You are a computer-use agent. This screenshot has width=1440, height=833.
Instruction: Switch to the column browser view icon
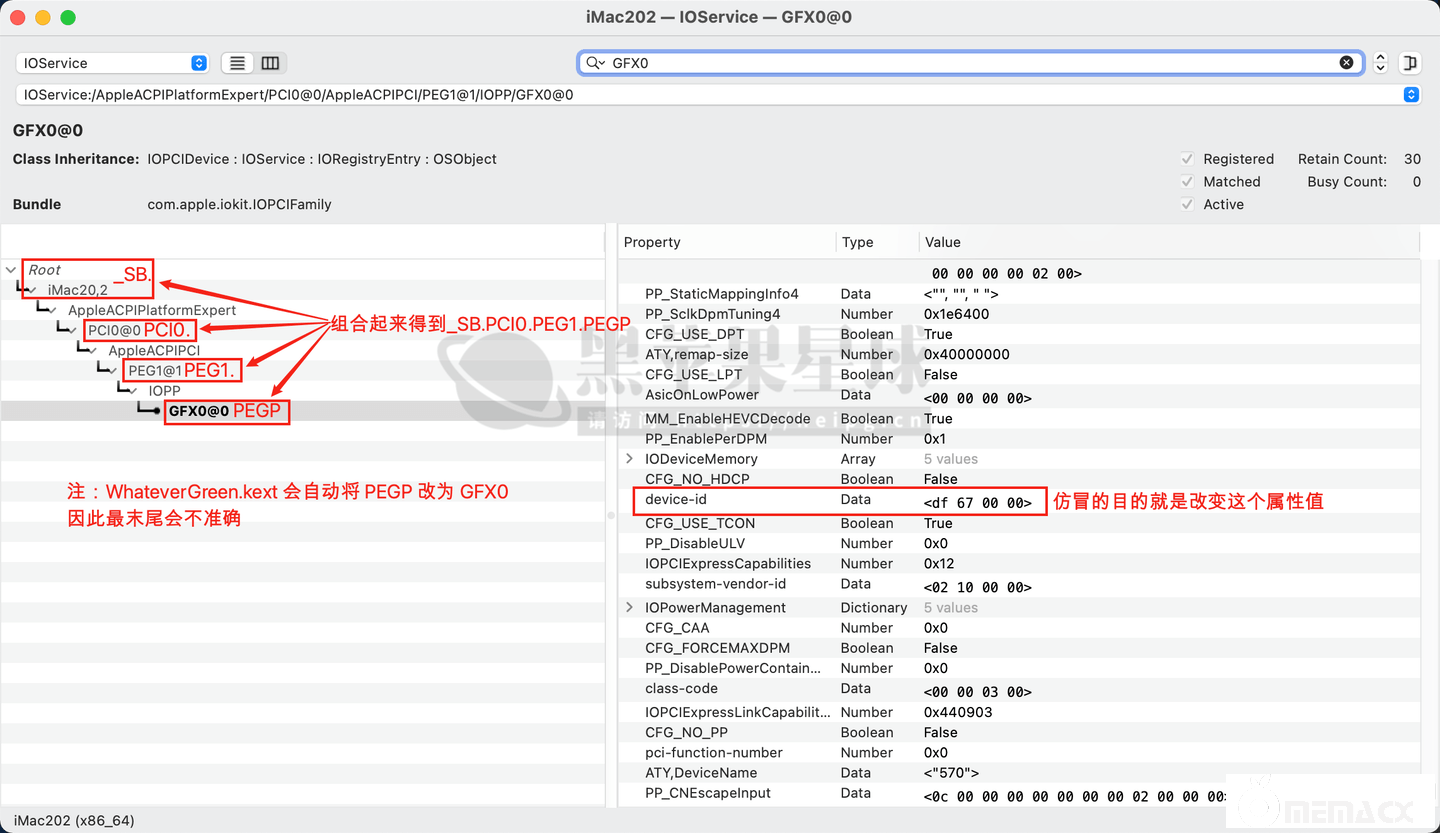[270, 63]
